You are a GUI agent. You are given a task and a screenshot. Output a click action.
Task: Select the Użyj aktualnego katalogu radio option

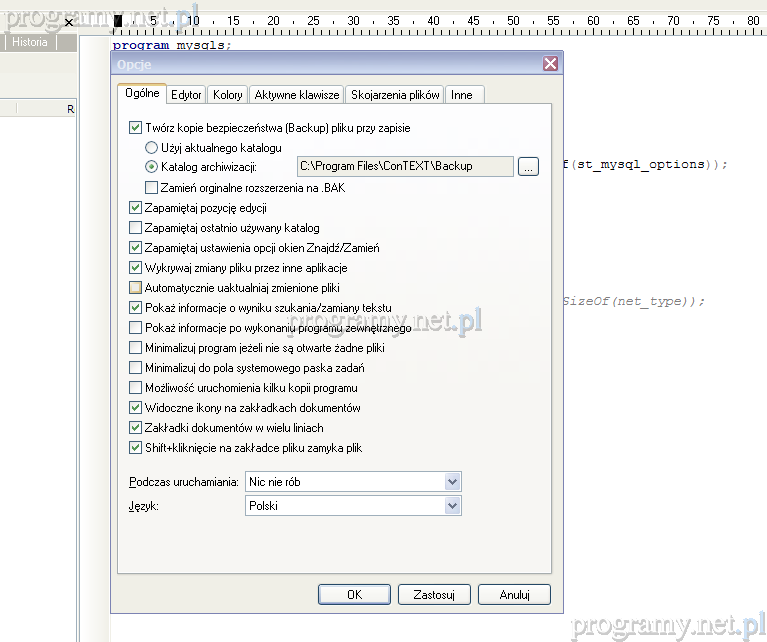coord(152,147)
